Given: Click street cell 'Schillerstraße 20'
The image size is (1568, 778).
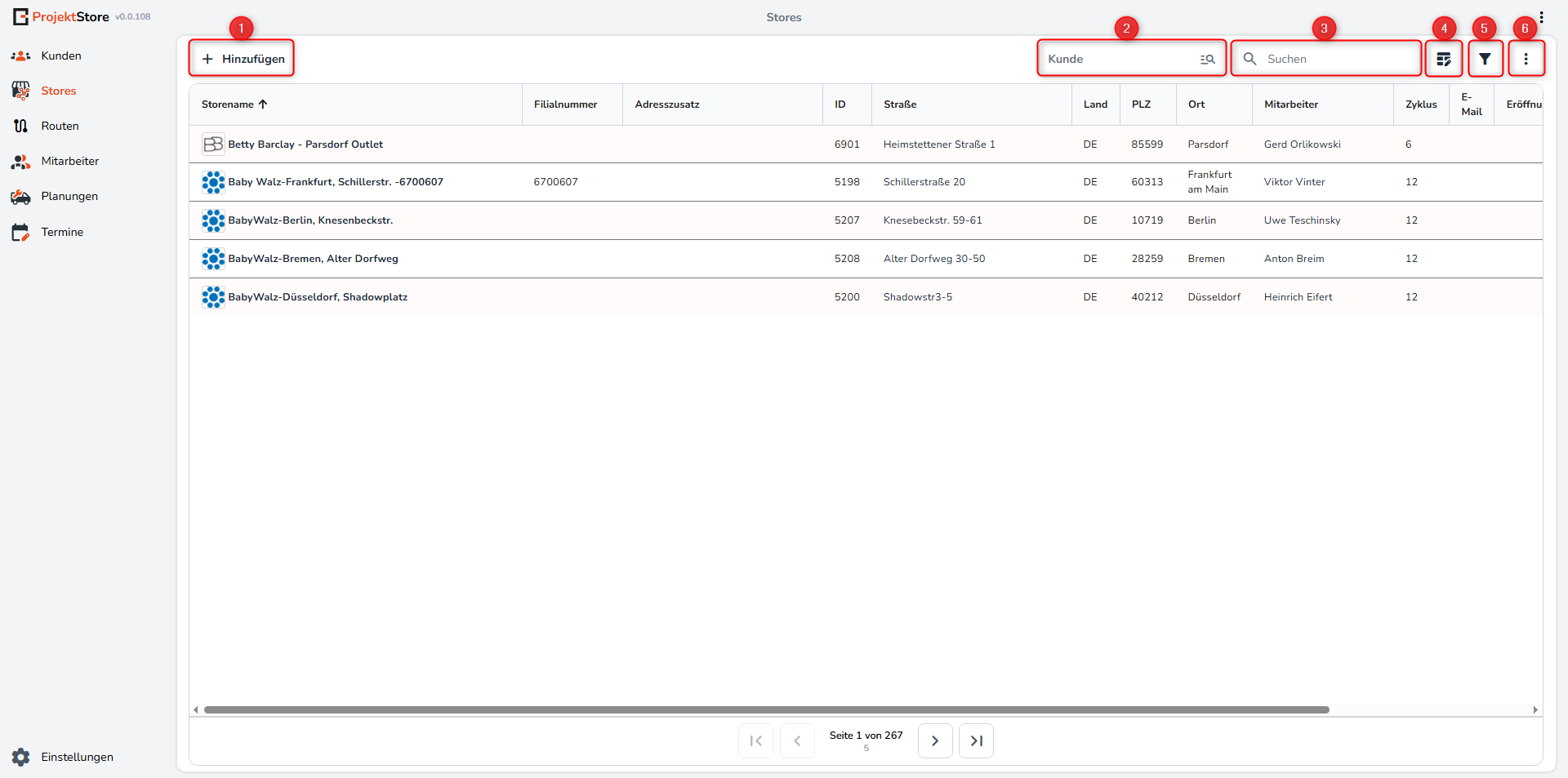Looking at the screenshot, I should [x=924, y=182].
